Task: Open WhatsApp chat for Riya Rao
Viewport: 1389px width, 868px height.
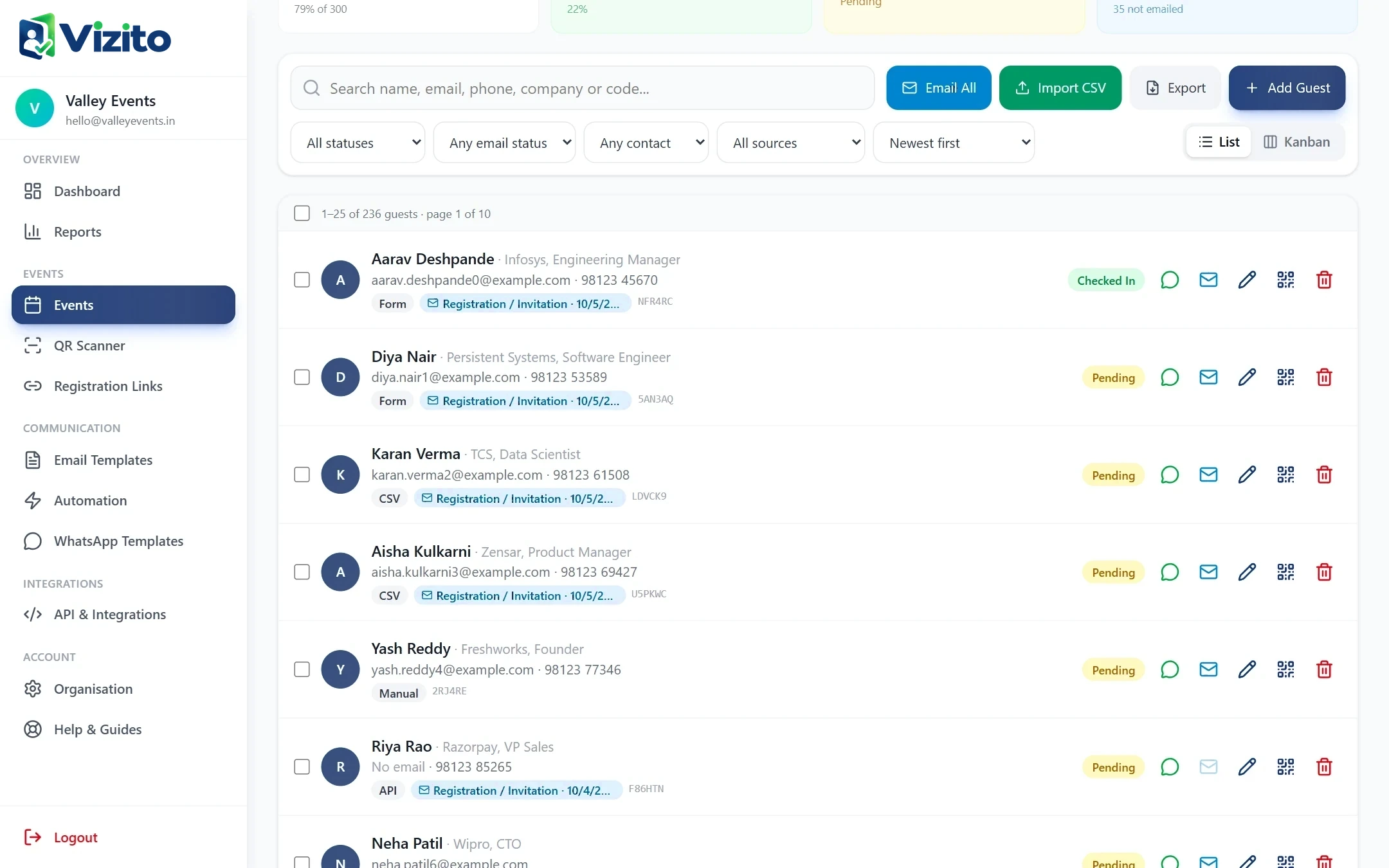Action: [x=1170, y=767]
